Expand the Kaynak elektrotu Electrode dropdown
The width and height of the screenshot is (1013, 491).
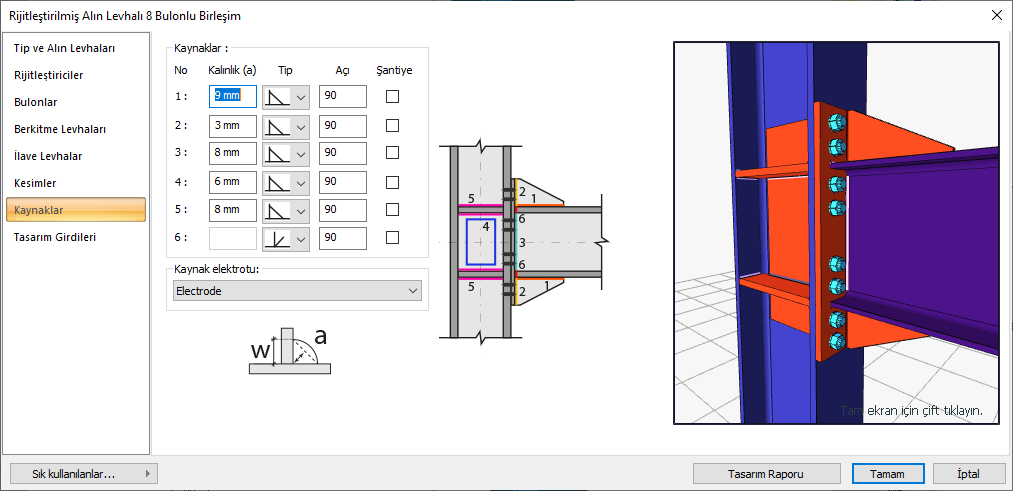[294, 291]
